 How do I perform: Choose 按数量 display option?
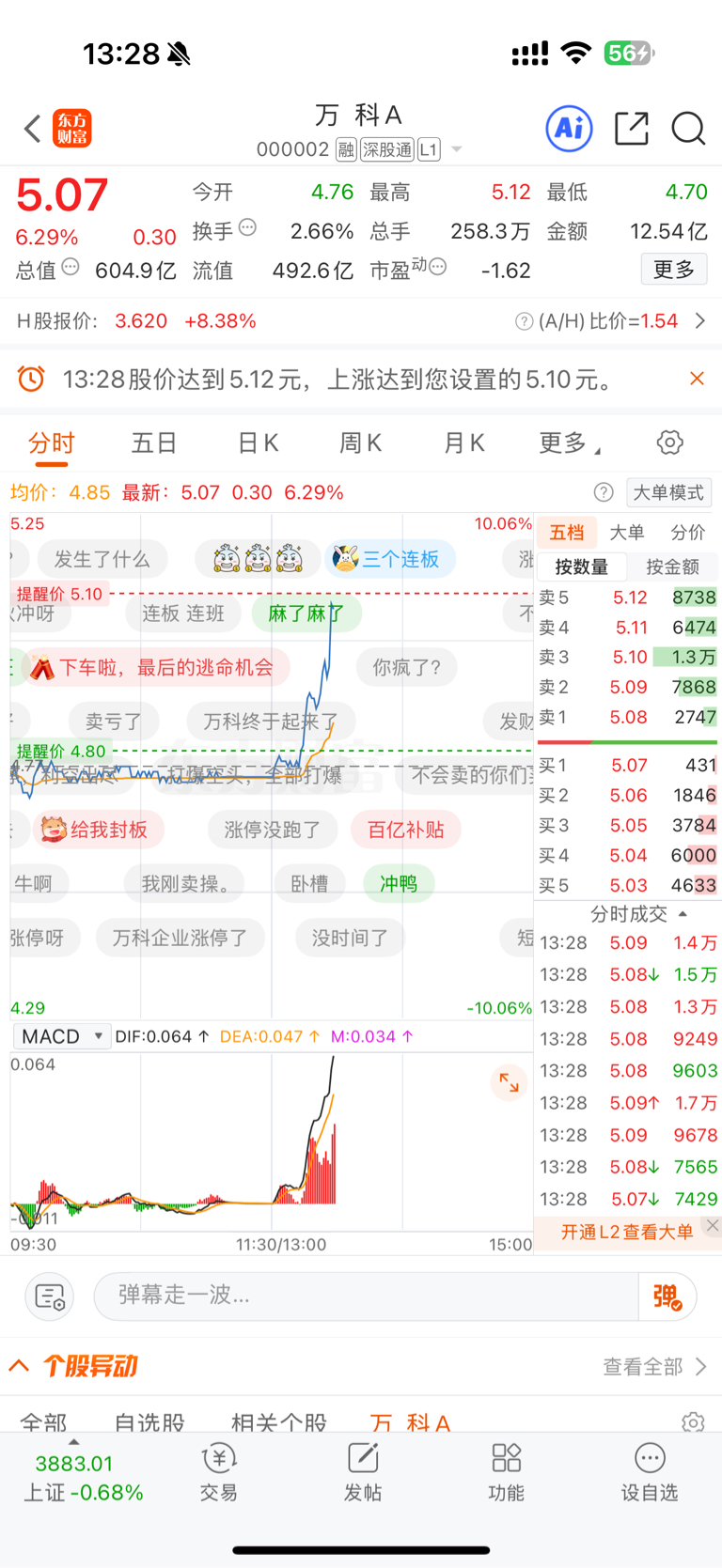pos(582,567)
